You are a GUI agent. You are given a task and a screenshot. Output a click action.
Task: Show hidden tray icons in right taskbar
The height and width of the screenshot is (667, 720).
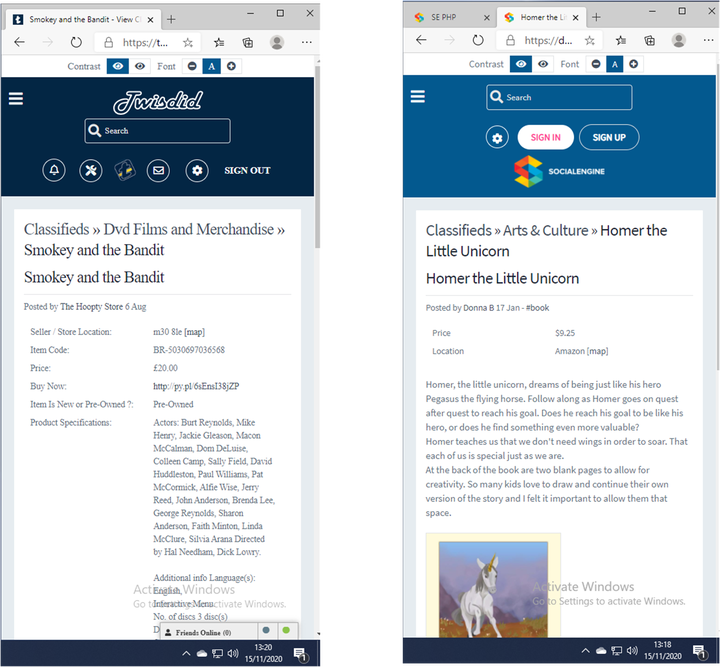point(585,650)
